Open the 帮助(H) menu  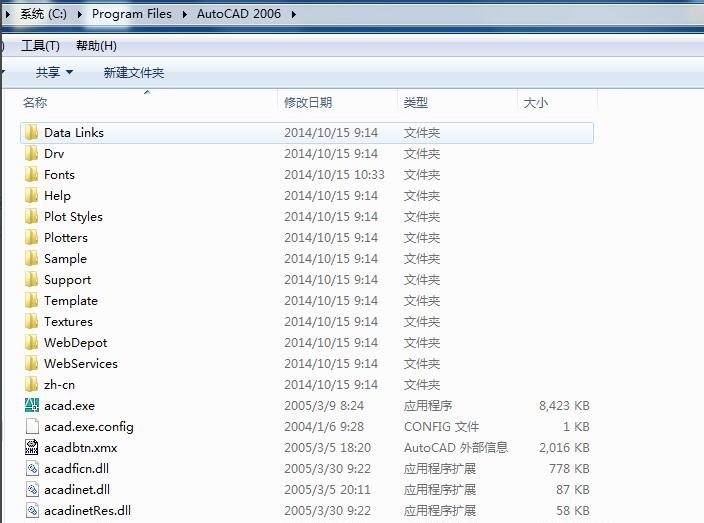[x=96, y=46]
